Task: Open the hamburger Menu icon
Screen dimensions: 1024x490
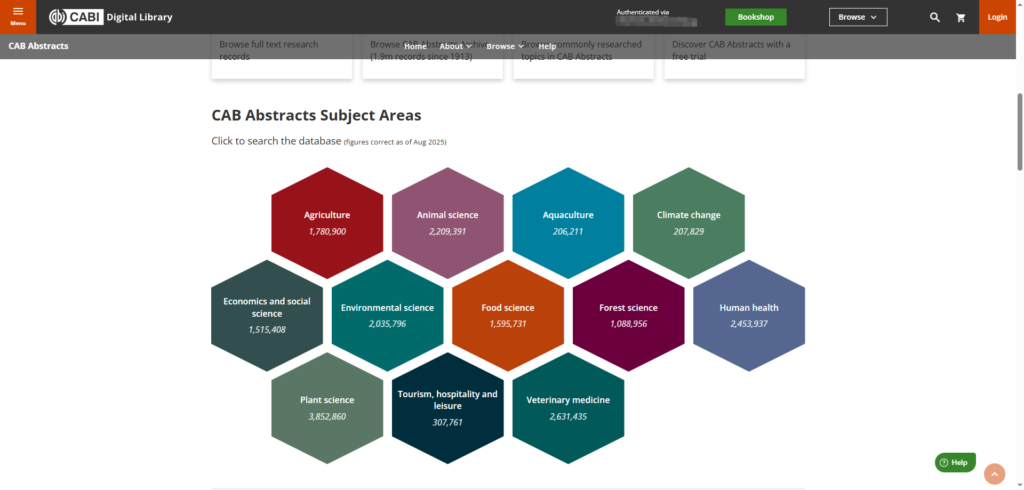Action: [17, 16]
